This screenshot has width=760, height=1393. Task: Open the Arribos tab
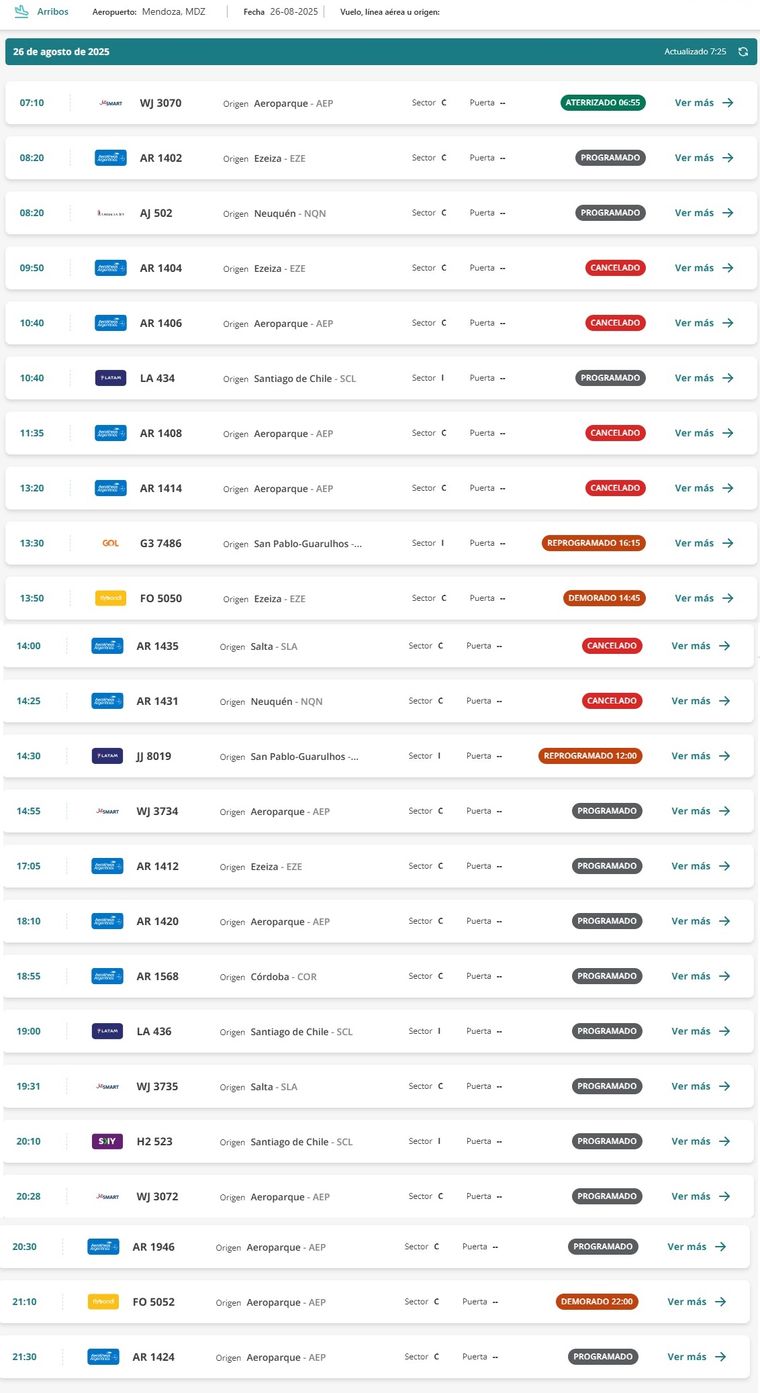click(x=52, y=12)
